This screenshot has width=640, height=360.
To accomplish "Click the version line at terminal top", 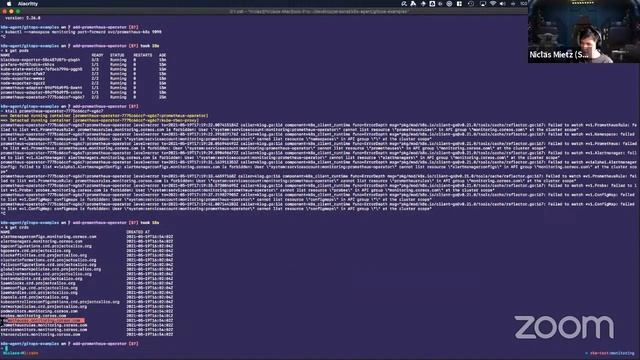I will (22, 18).
